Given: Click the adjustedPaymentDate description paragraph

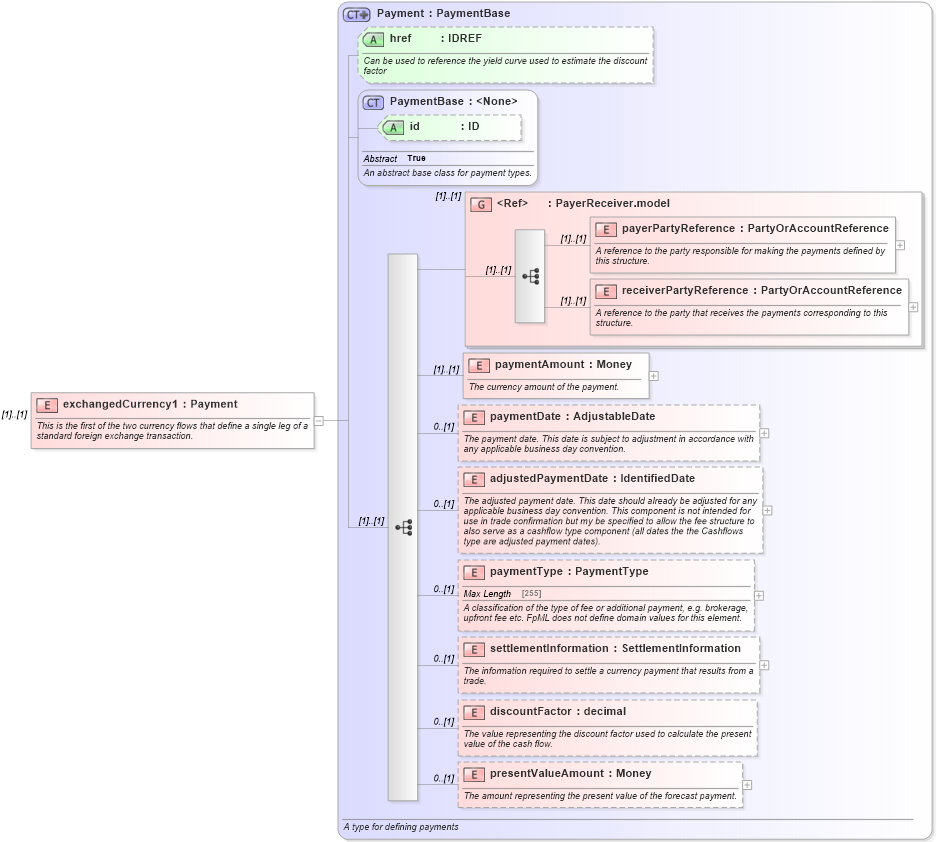Looking at the screenshot, I should pyautogui.click(x=610, y=521).
